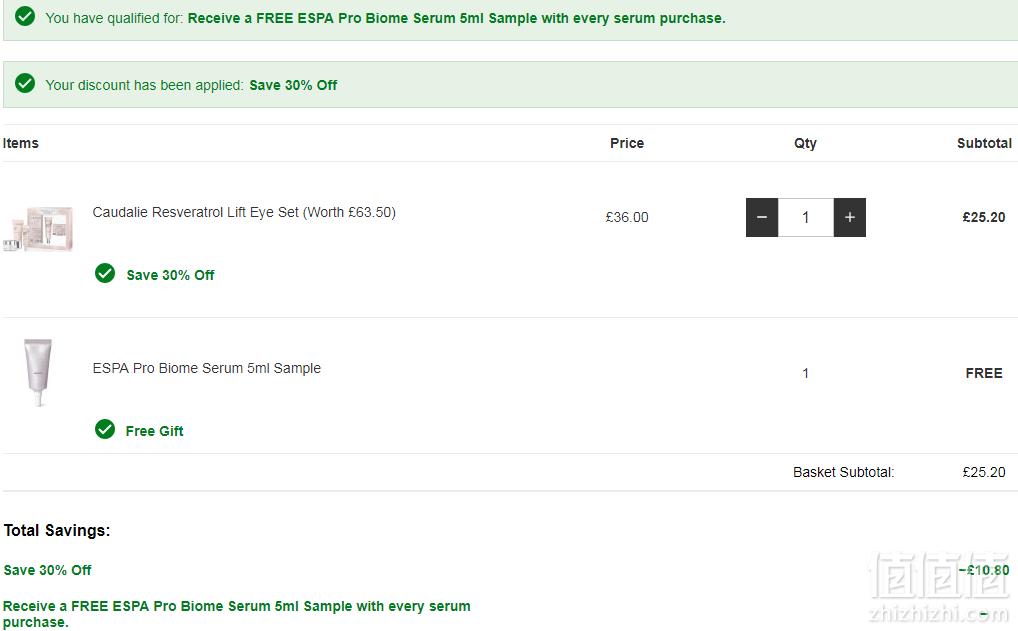
Task: Click the Save 30% Off label under Caudalie item
Action: pos(170,275)
